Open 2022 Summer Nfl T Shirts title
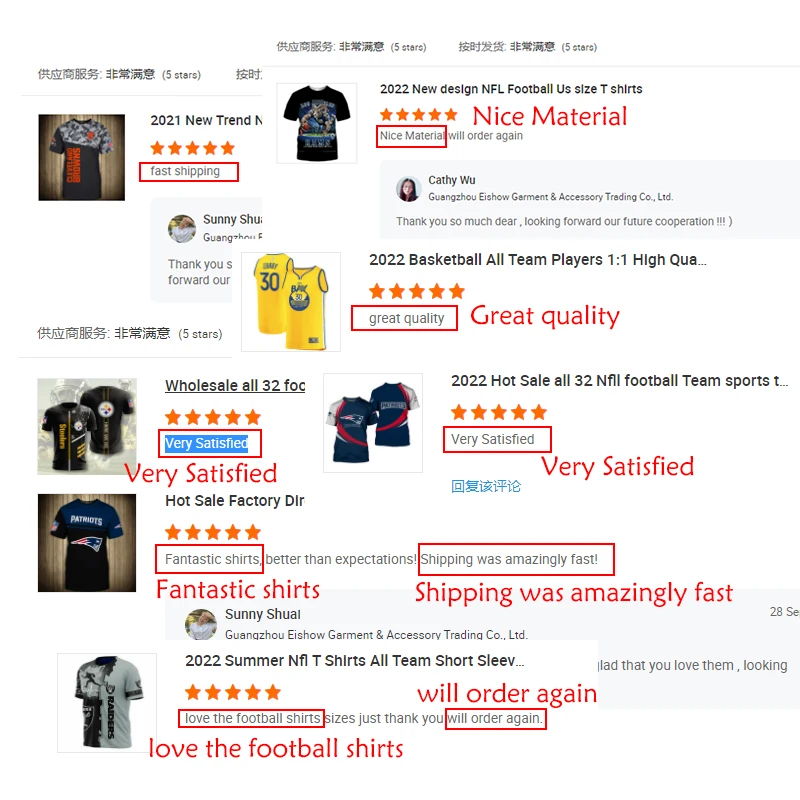This screenshot has height=800, width=800. [355, 661]
